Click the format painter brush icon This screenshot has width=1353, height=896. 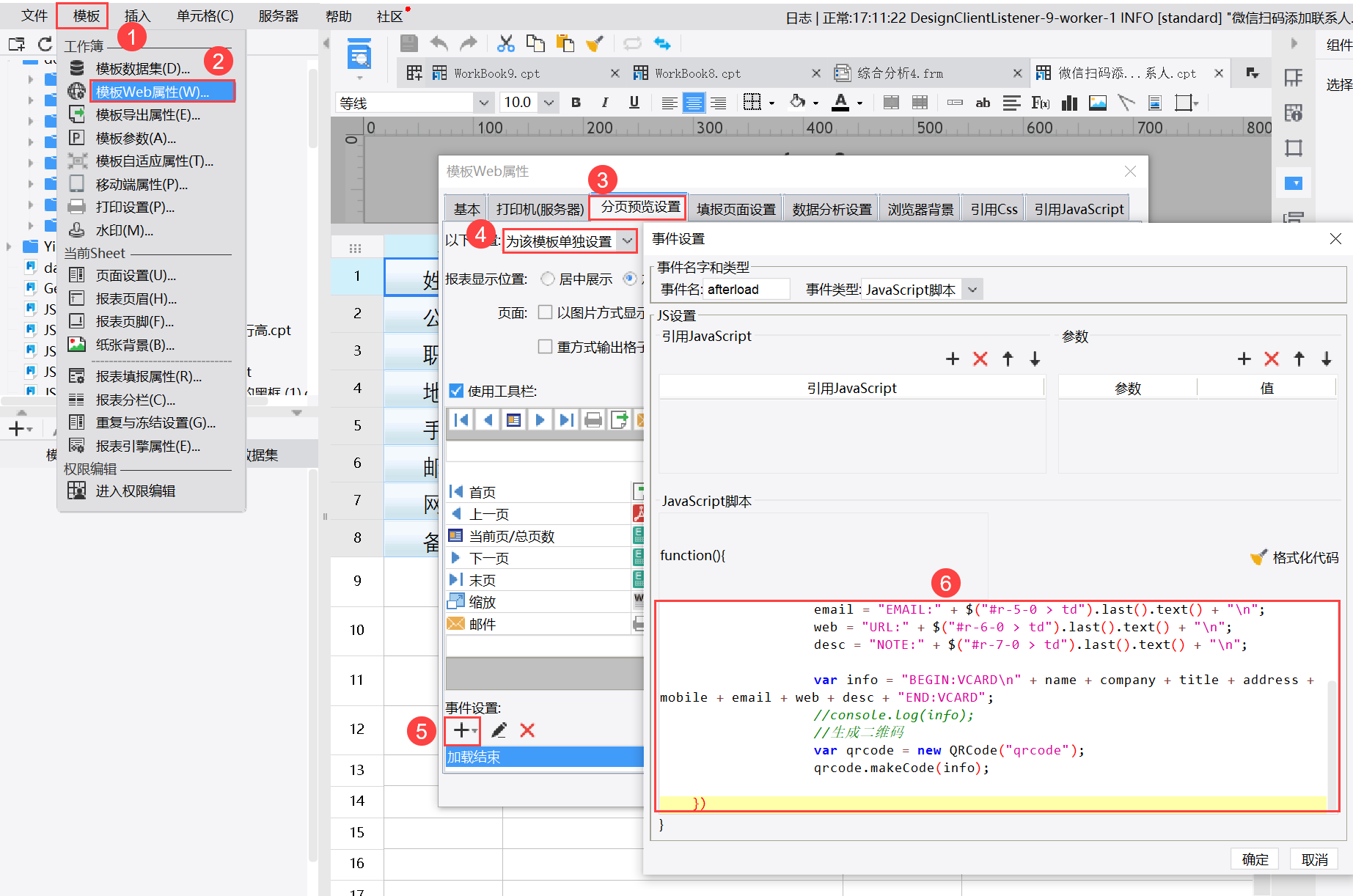[595, 44]
